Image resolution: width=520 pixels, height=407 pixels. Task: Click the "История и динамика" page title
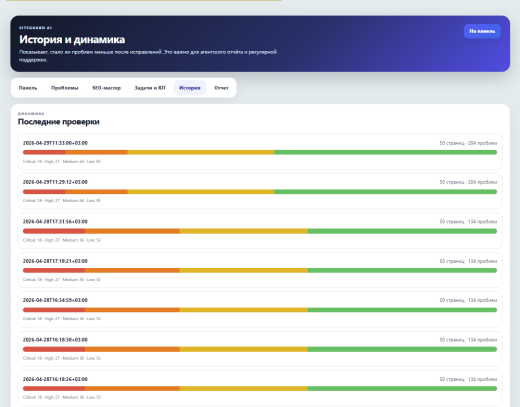(72, 40)
